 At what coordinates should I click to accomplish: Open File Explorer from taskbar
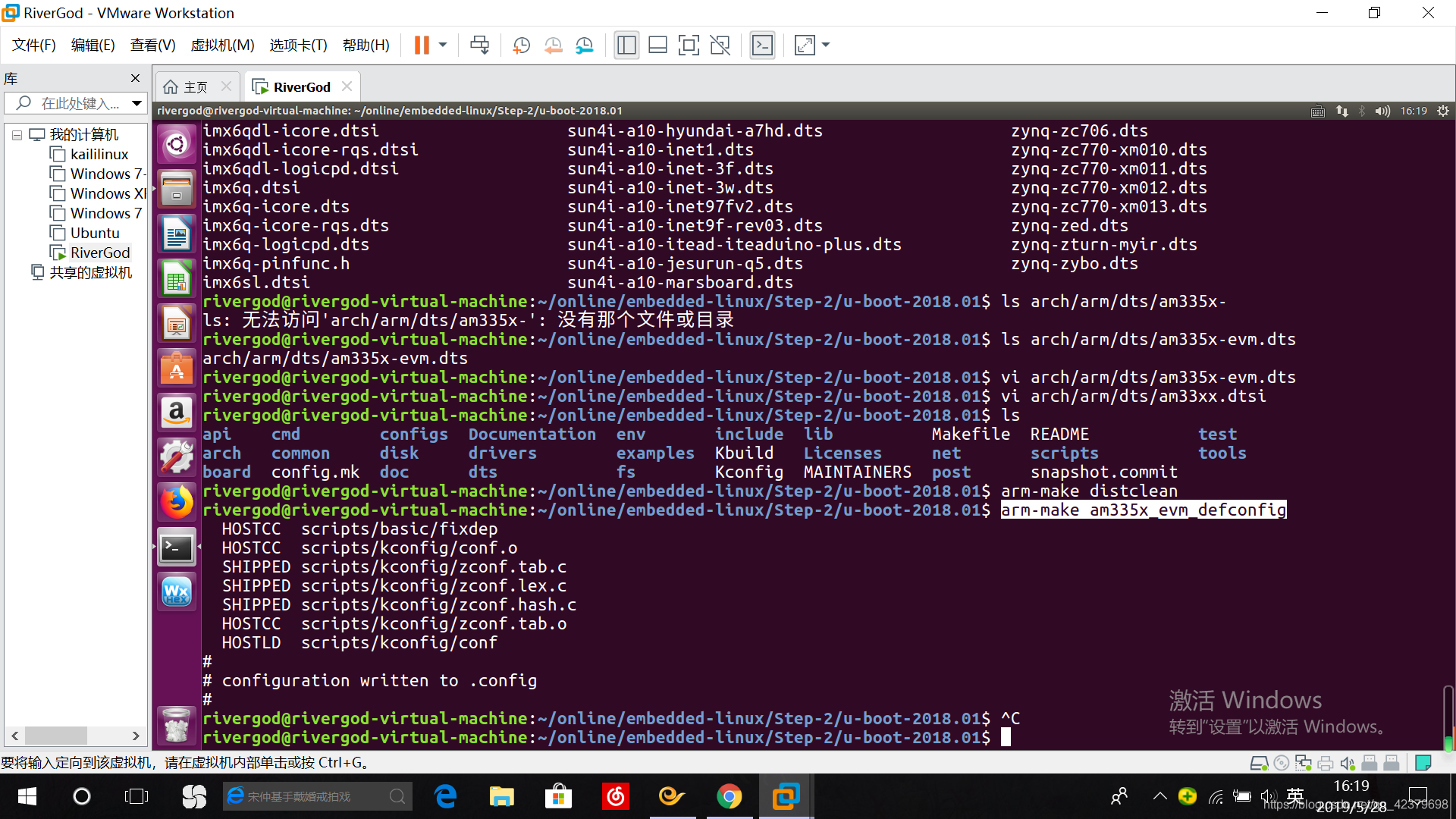[x=501, y=796]
